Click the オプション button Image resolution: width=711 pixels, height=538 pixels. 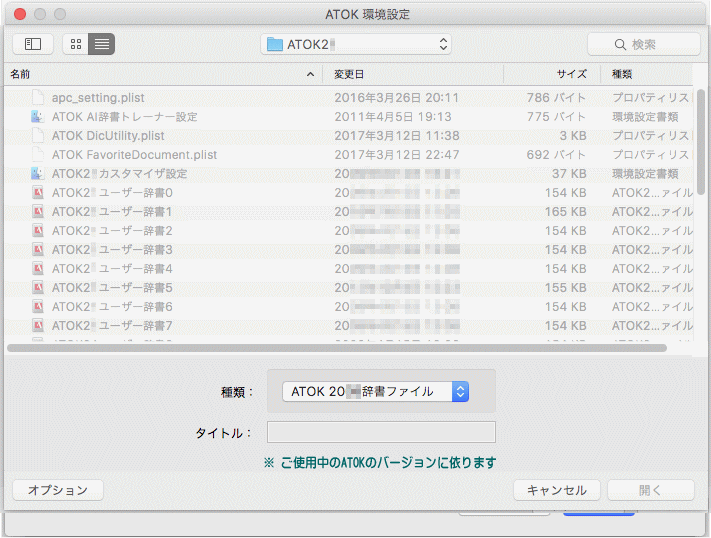click(58, 490)
